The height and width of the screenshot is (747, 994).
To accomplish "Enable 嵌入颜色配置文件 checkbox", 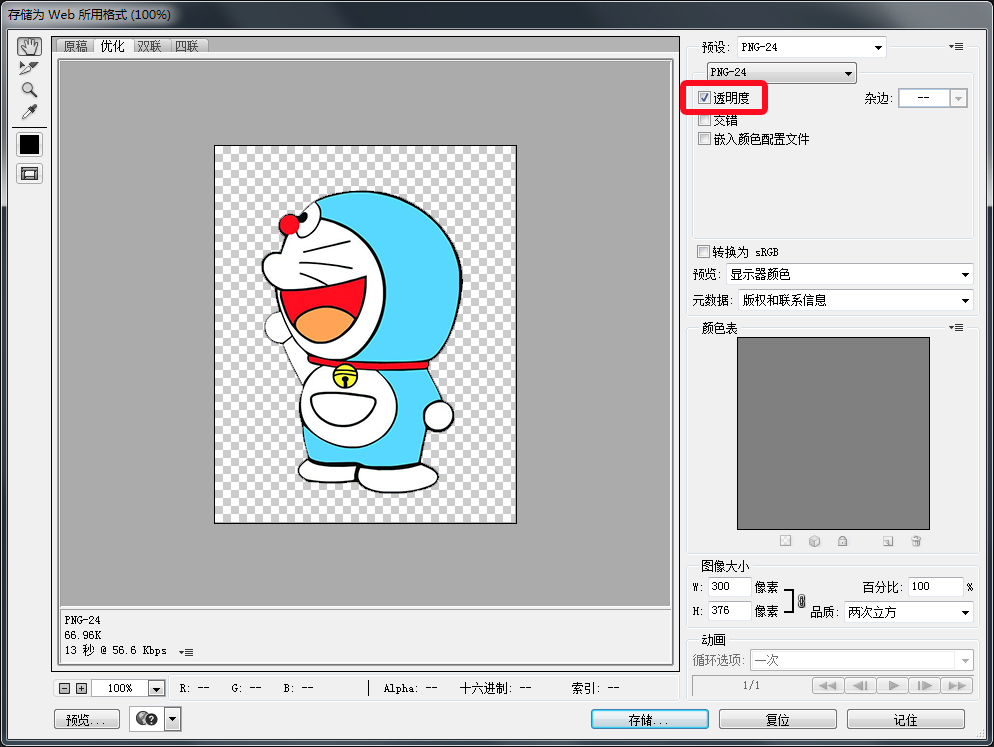I will point(704,138).
